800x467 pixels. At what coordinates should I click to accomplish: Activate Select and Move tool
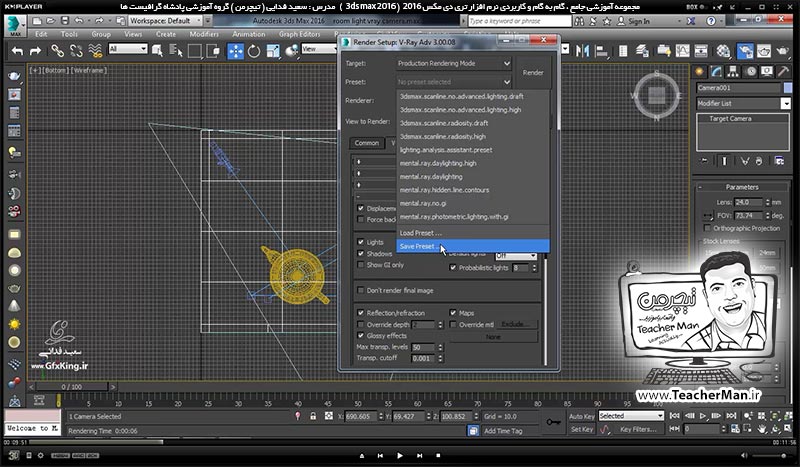point(235,51)
